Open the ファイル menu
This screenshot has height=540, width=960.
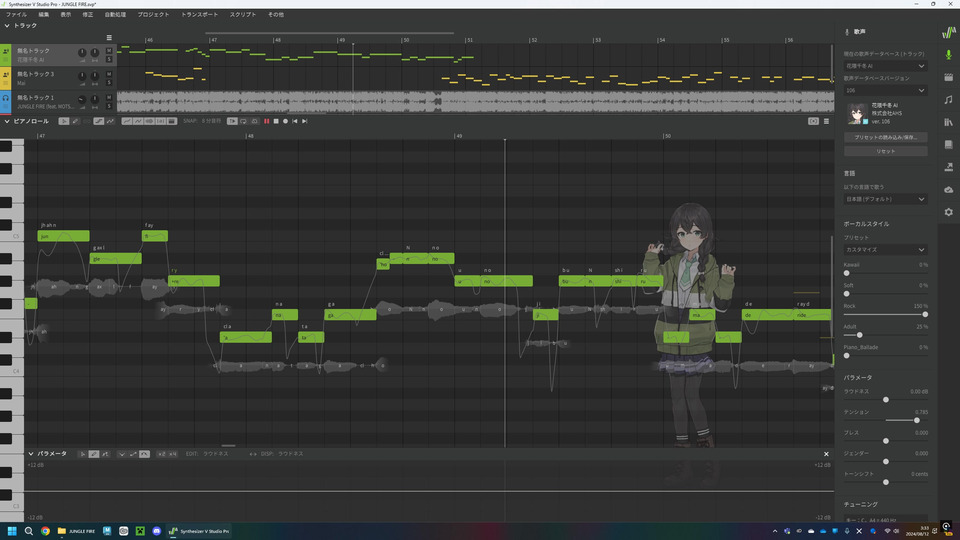pos(17,14)
